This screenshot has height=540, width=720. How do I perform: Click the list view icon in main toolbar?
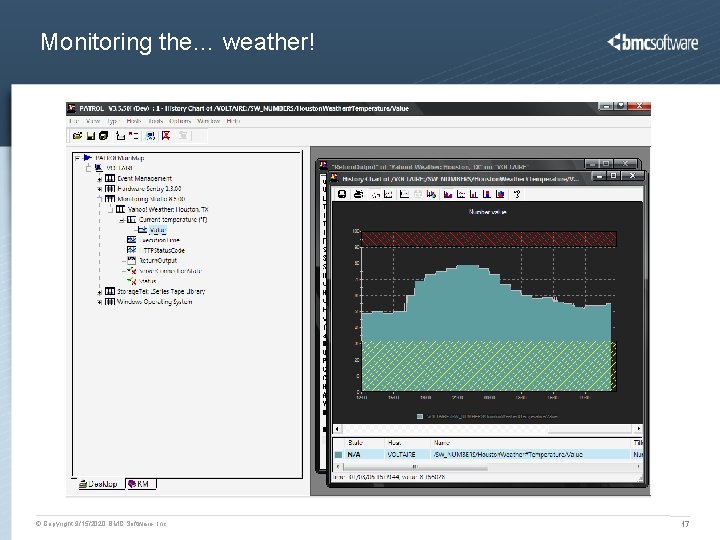coord(133,135)
